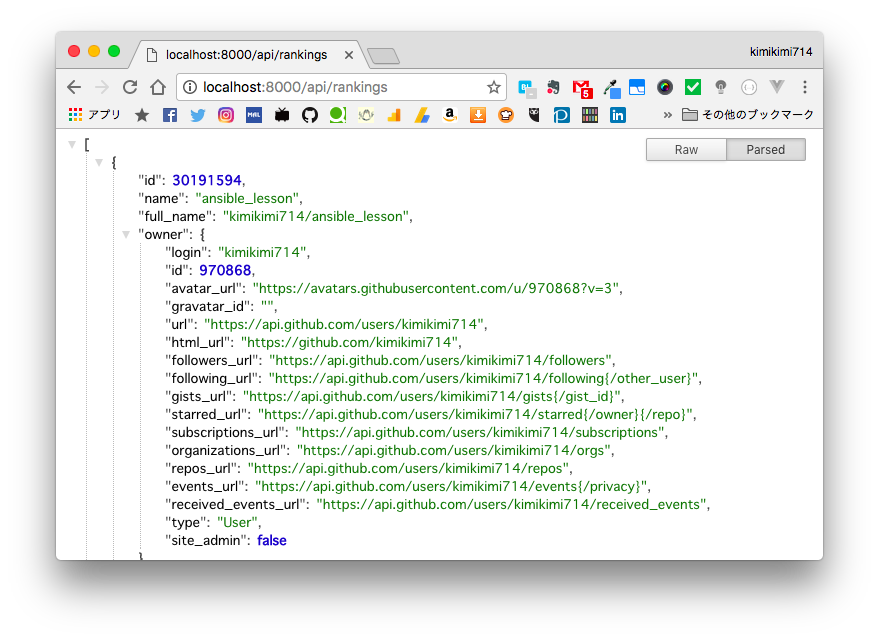Open the organizations_url link value

pos(454,450)
